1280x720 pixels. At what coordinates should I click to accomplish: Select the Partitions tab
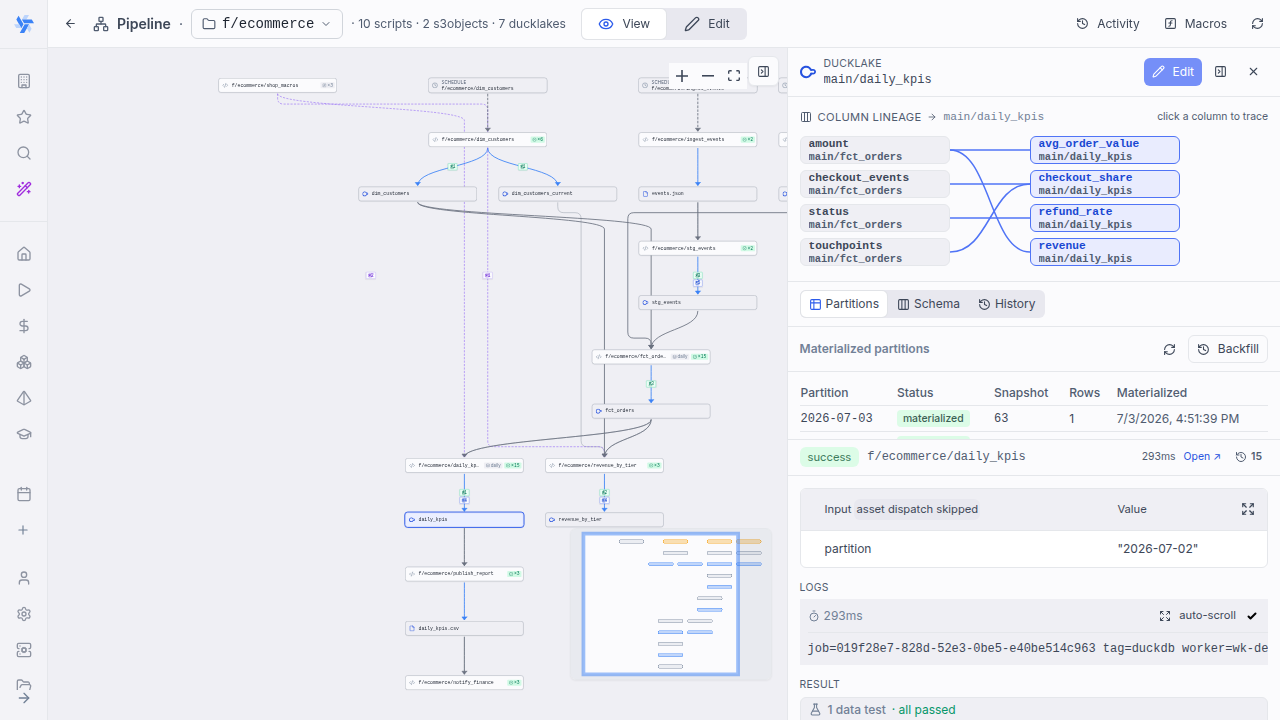click(844, 304)
